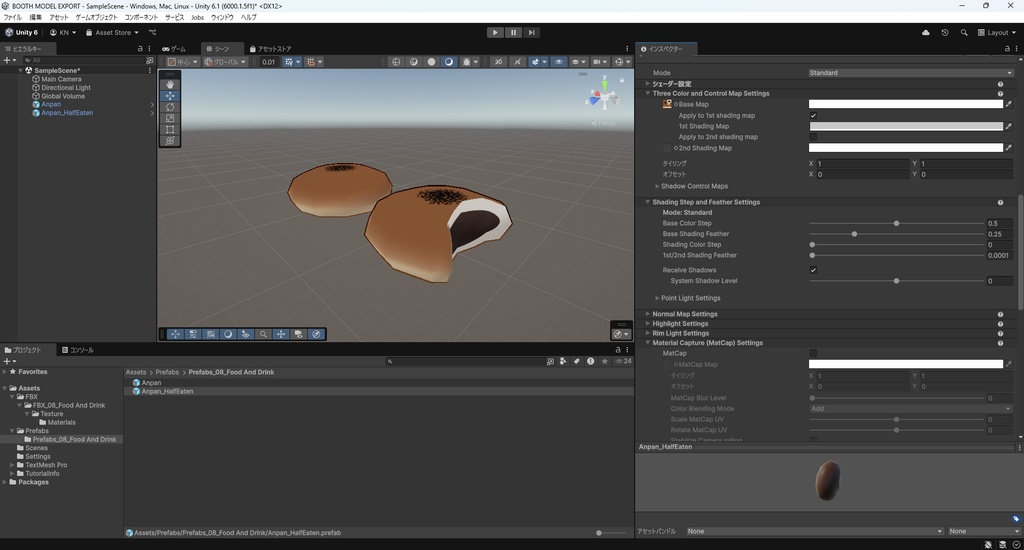The width and height of the screenshot is (1024, 550).
Task: Open the ファイル menu
Action: point(12,17)
